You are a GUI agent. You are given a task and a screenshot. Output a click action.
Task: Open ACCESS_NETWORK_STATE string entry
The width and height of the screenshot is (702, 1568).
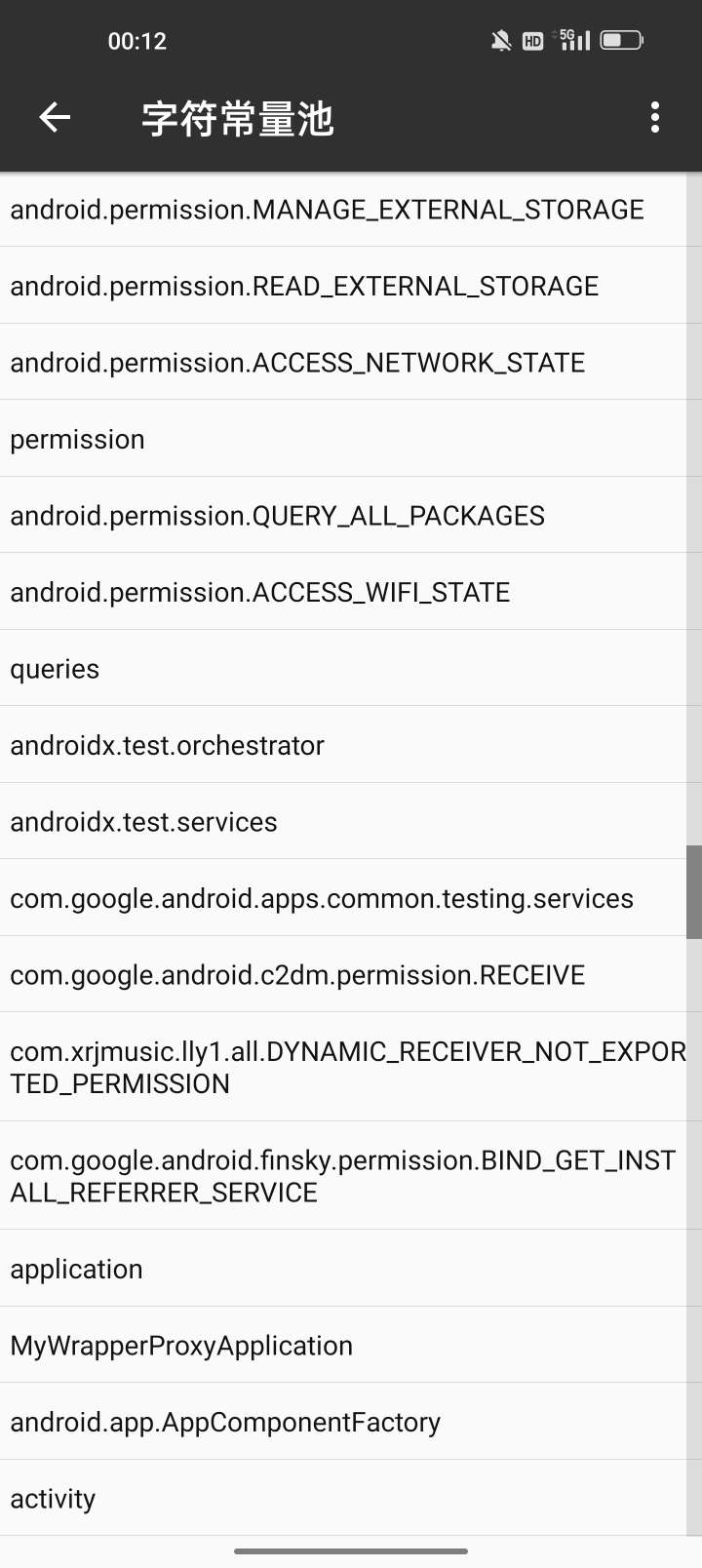coord(343,362)
